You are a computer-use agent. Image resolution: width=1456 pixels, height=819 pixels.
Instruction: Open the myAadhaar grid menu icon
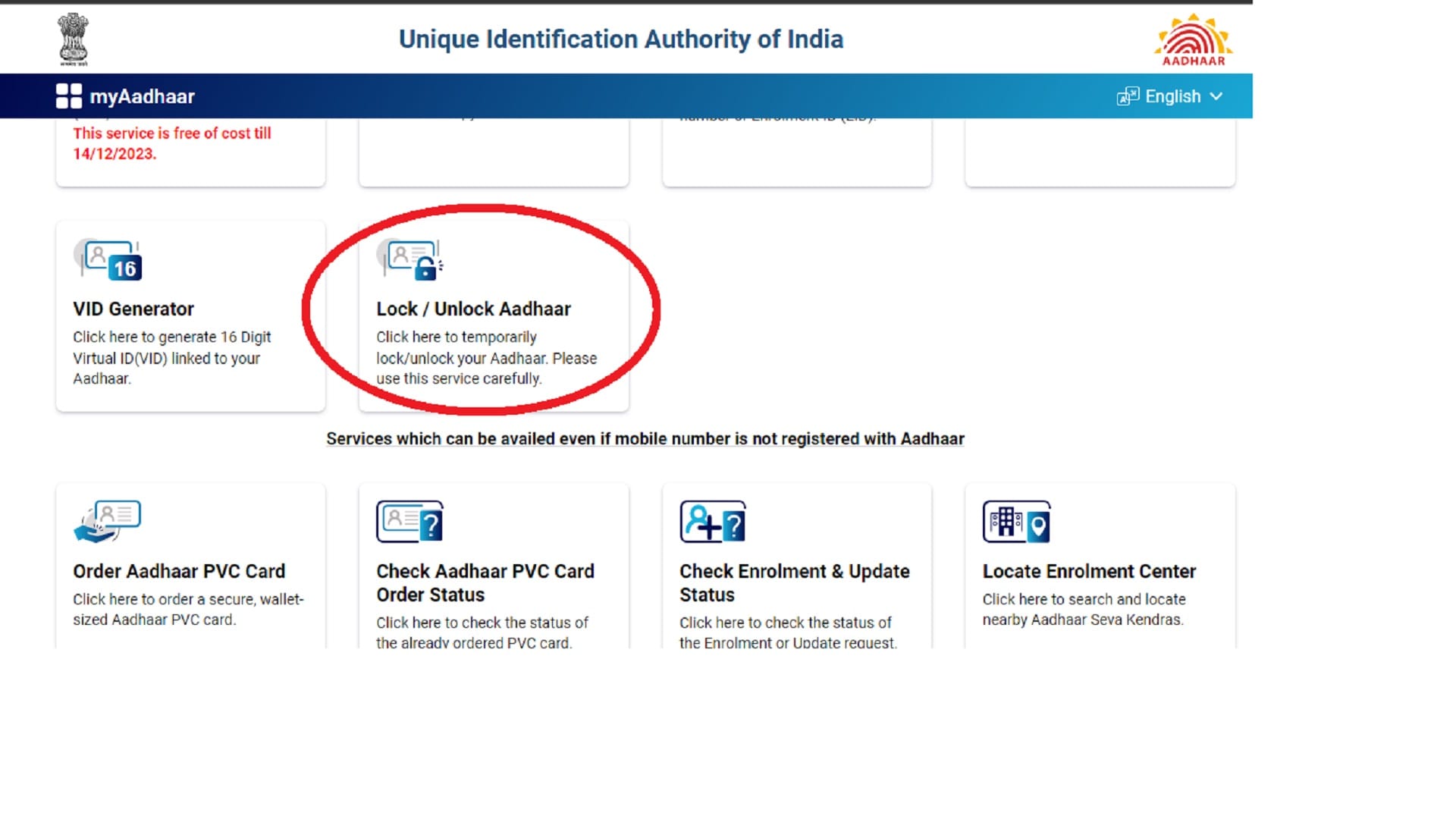coord(69,96)
